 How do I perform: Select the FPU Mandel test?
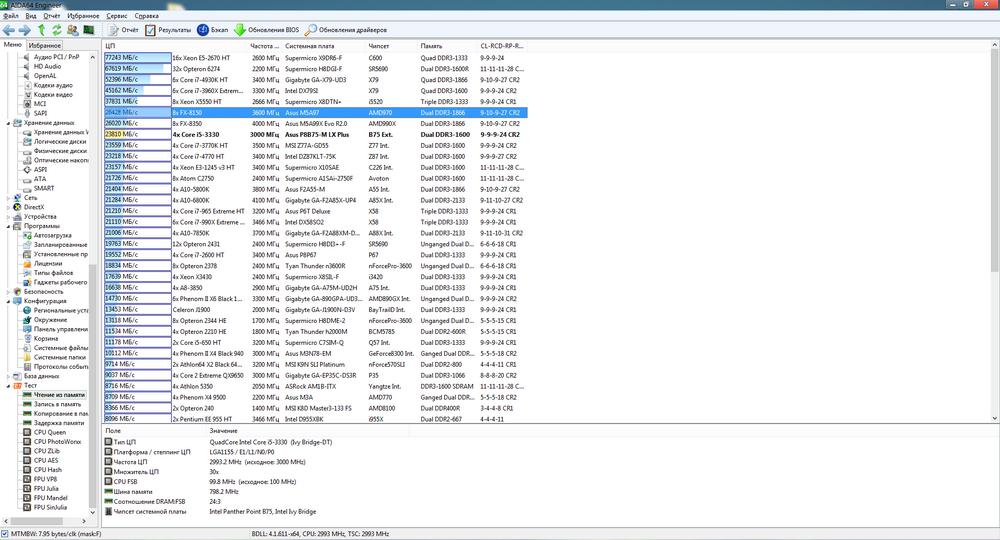(50, 498)
